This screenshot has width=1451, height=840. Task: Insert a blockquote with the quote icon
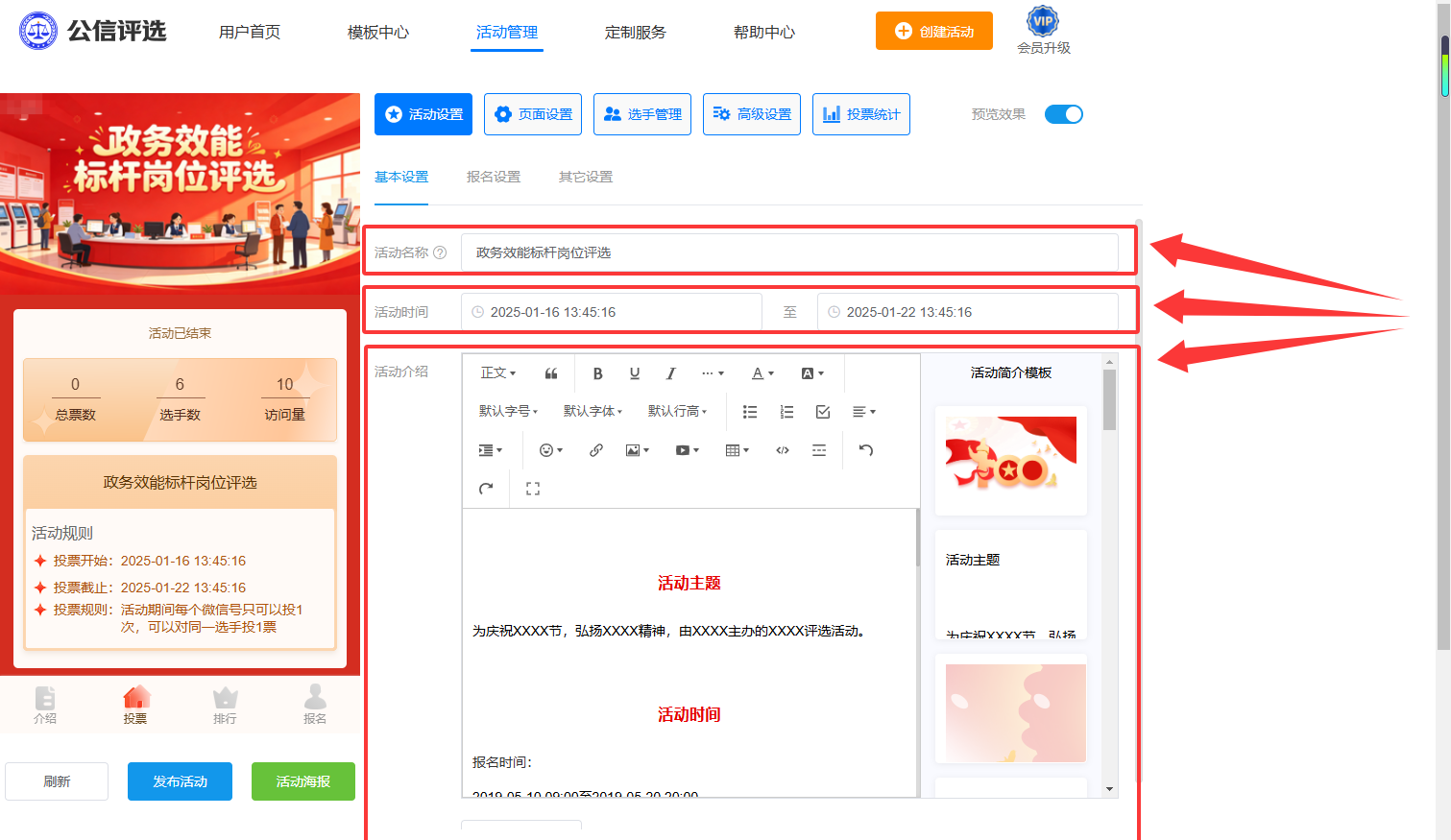pos(551,373)
